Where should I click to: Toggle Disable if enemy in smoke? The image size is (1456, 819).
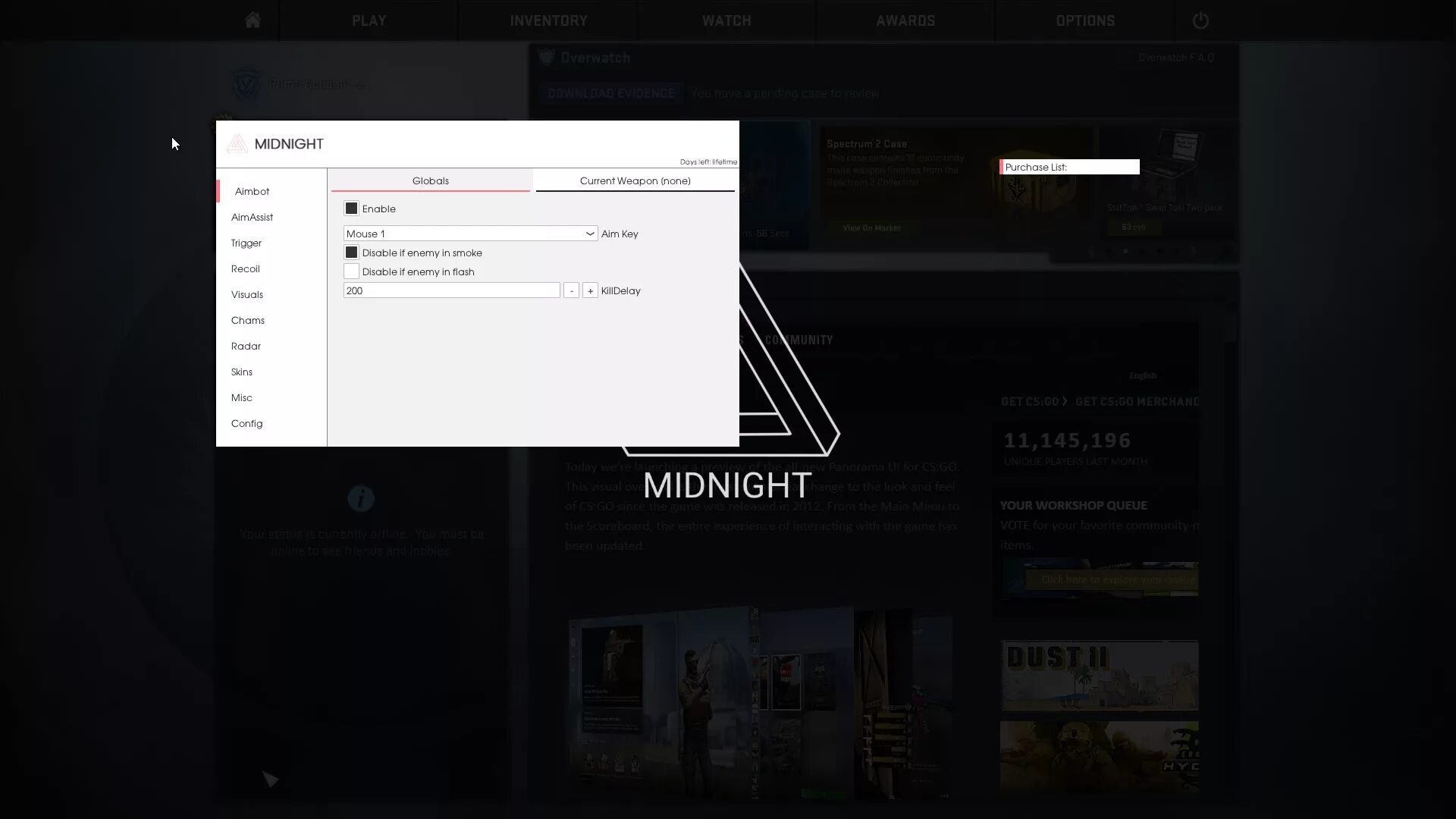click(352, 252)
